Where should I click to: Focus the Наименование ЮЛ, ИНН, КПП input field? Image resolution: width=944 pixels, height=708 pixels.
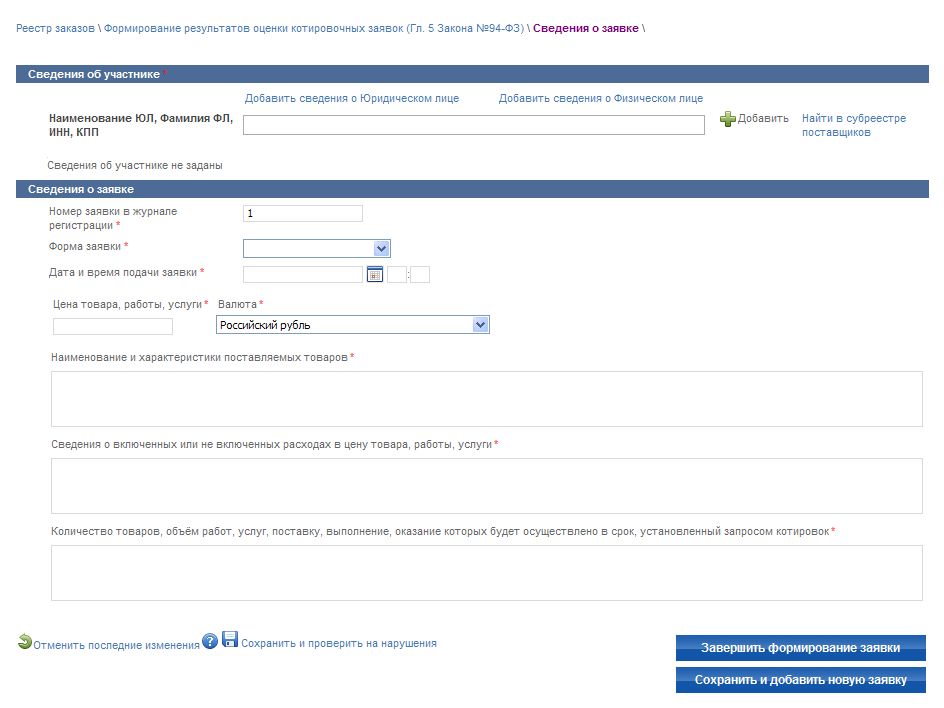coord(474,125)
